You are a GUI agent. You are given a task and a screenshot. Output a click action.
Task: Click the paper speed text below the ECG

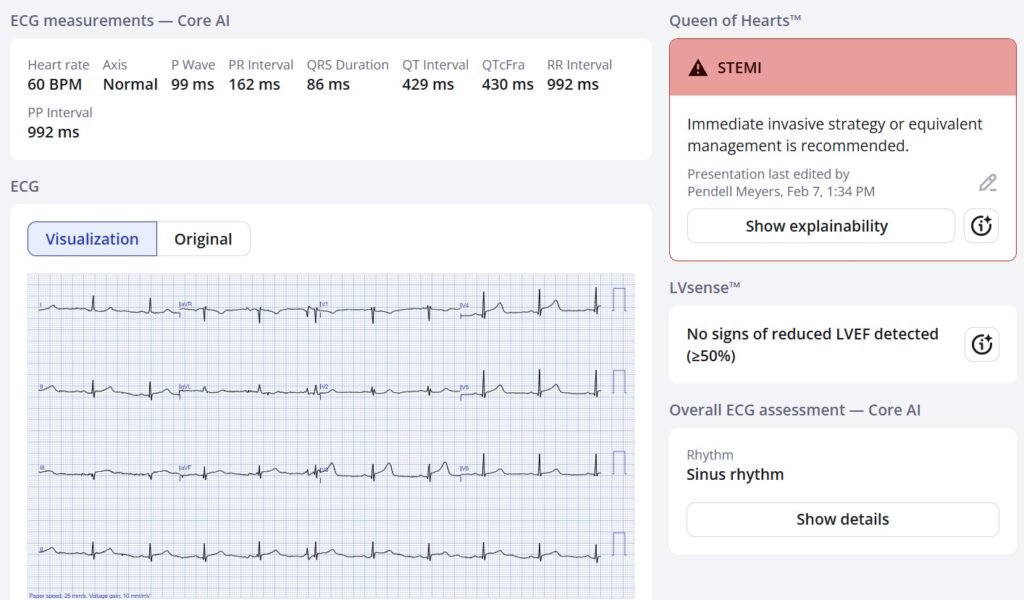[x=92, y=594]
